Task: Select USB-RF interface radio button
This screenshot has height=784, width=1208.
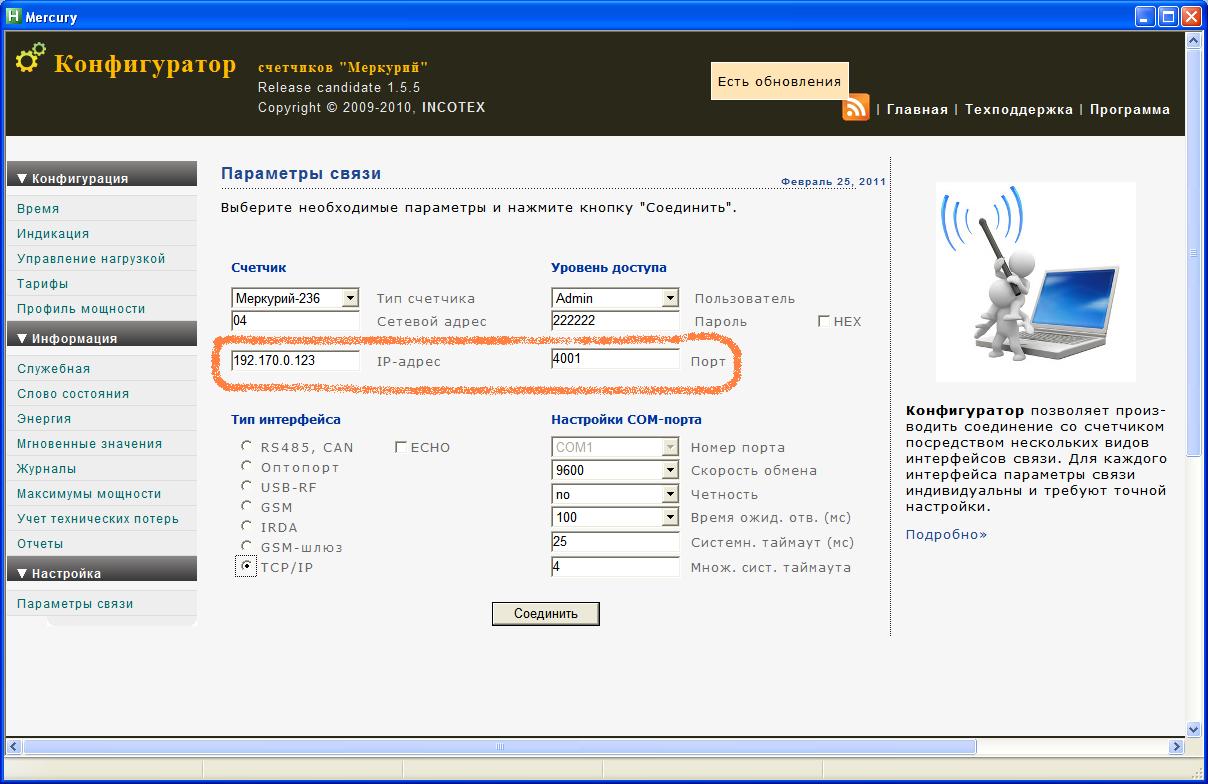Action: (x=246, y=486)
